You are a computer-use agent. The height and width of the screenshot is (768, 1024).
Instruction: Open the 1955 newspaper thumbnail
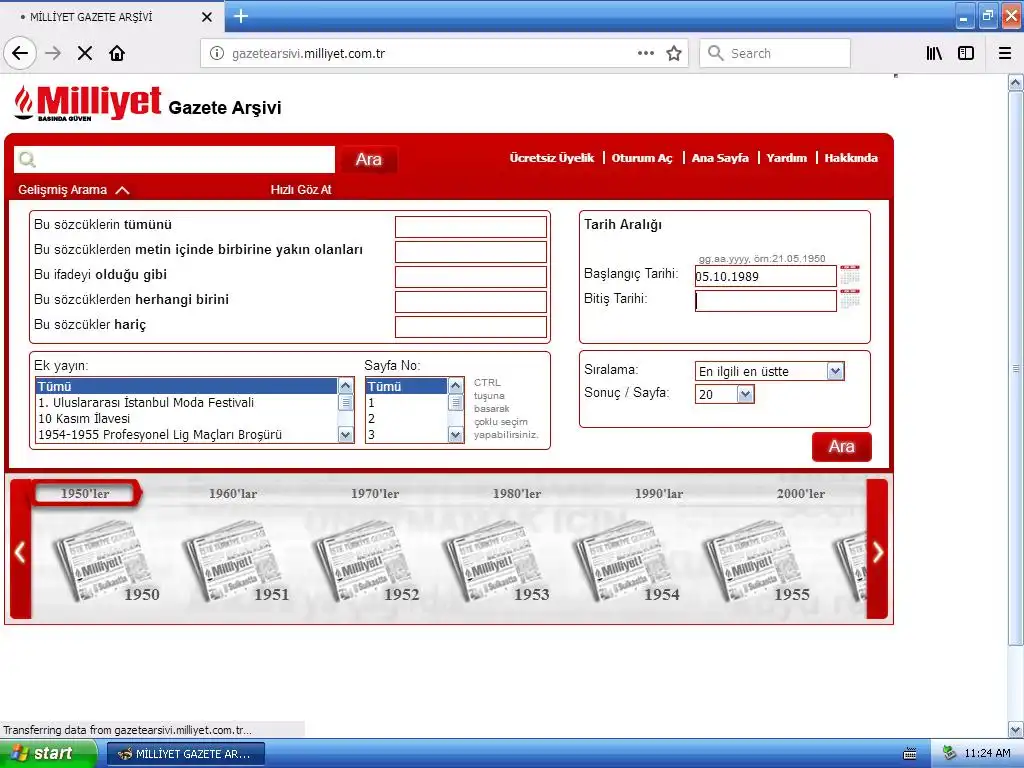(x=756, y=562)
